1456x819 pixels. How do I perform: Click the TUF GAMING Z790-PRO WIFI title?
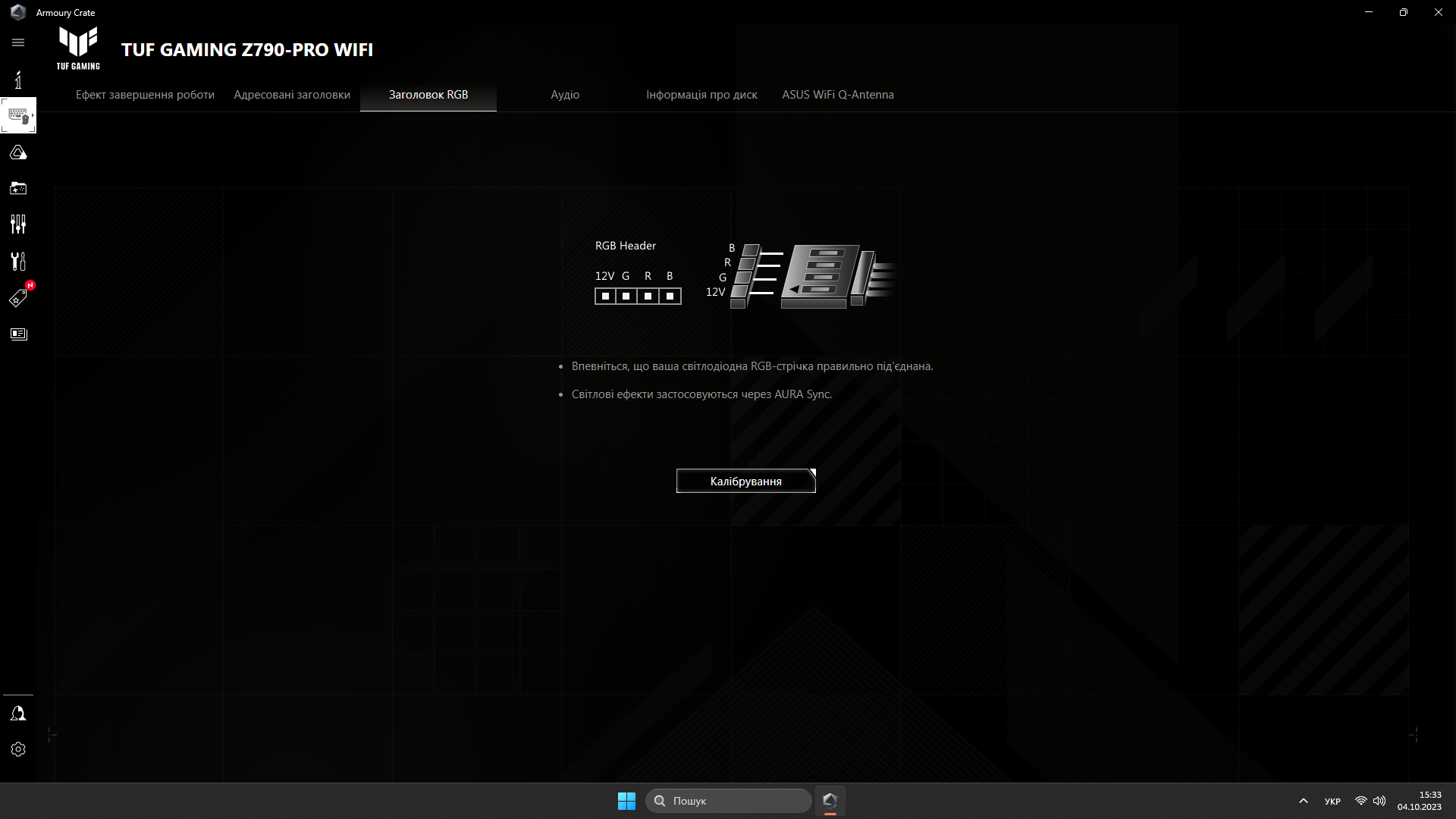pos(247,49)
